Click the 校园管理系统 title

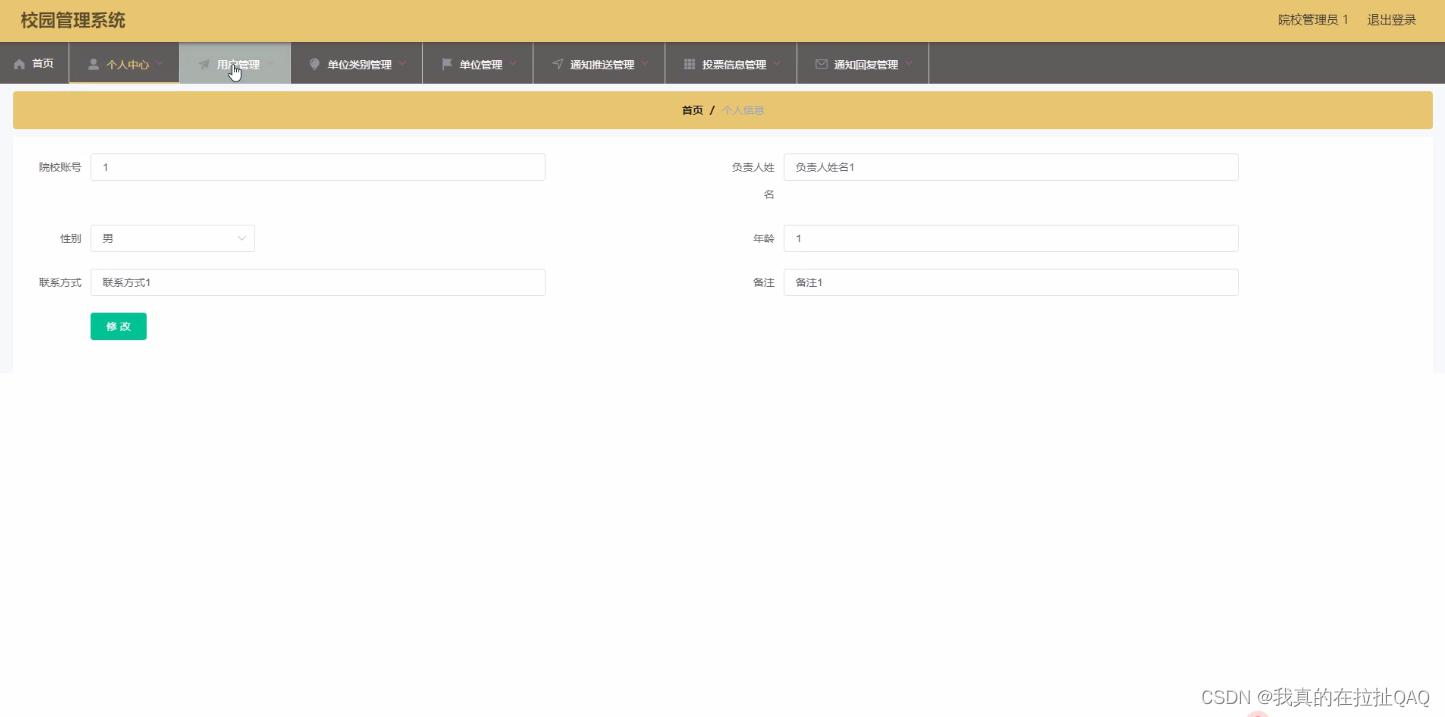click(x=73, y=20)
